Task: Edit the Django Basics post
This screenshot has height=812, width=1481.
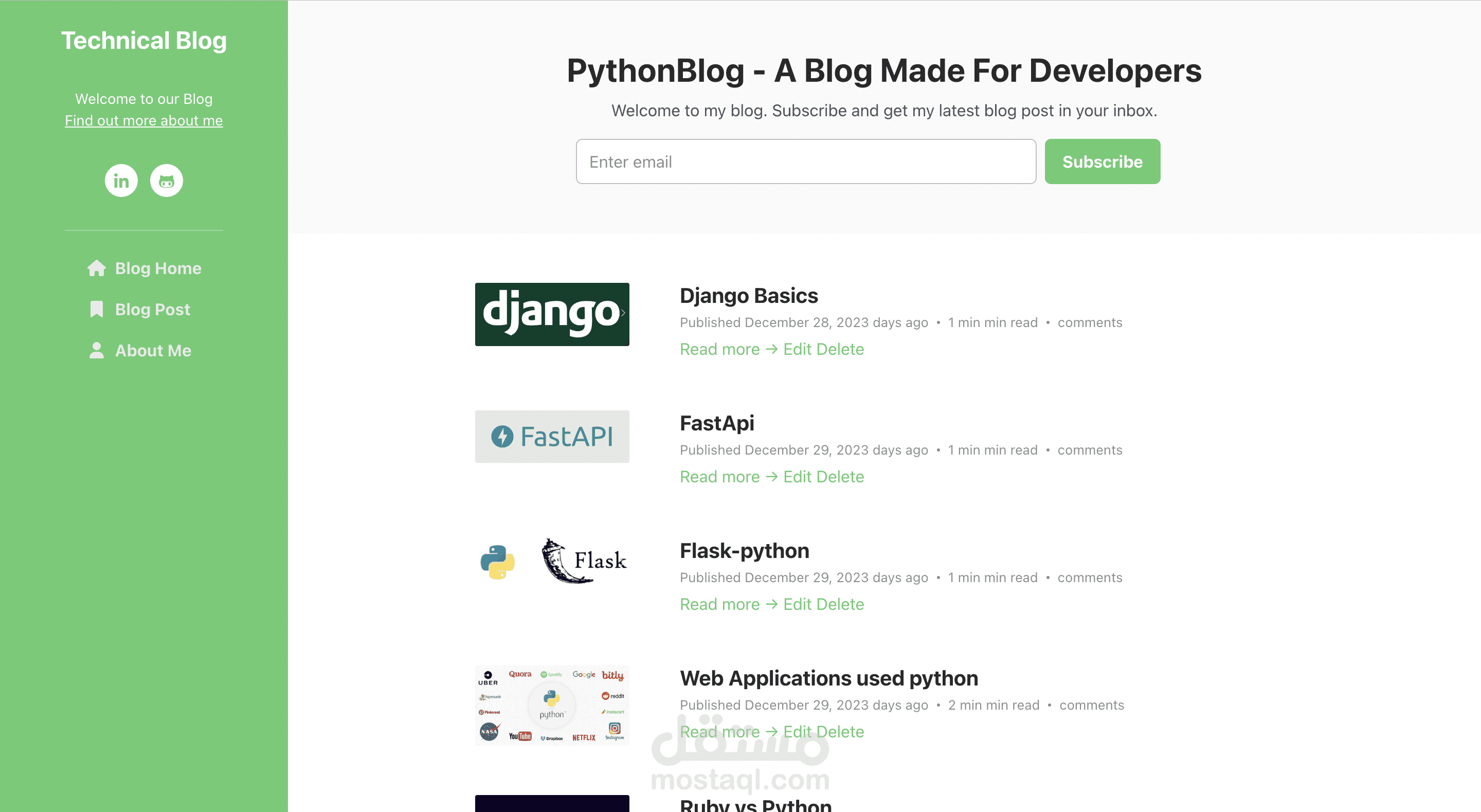Action: click(798, 349)
